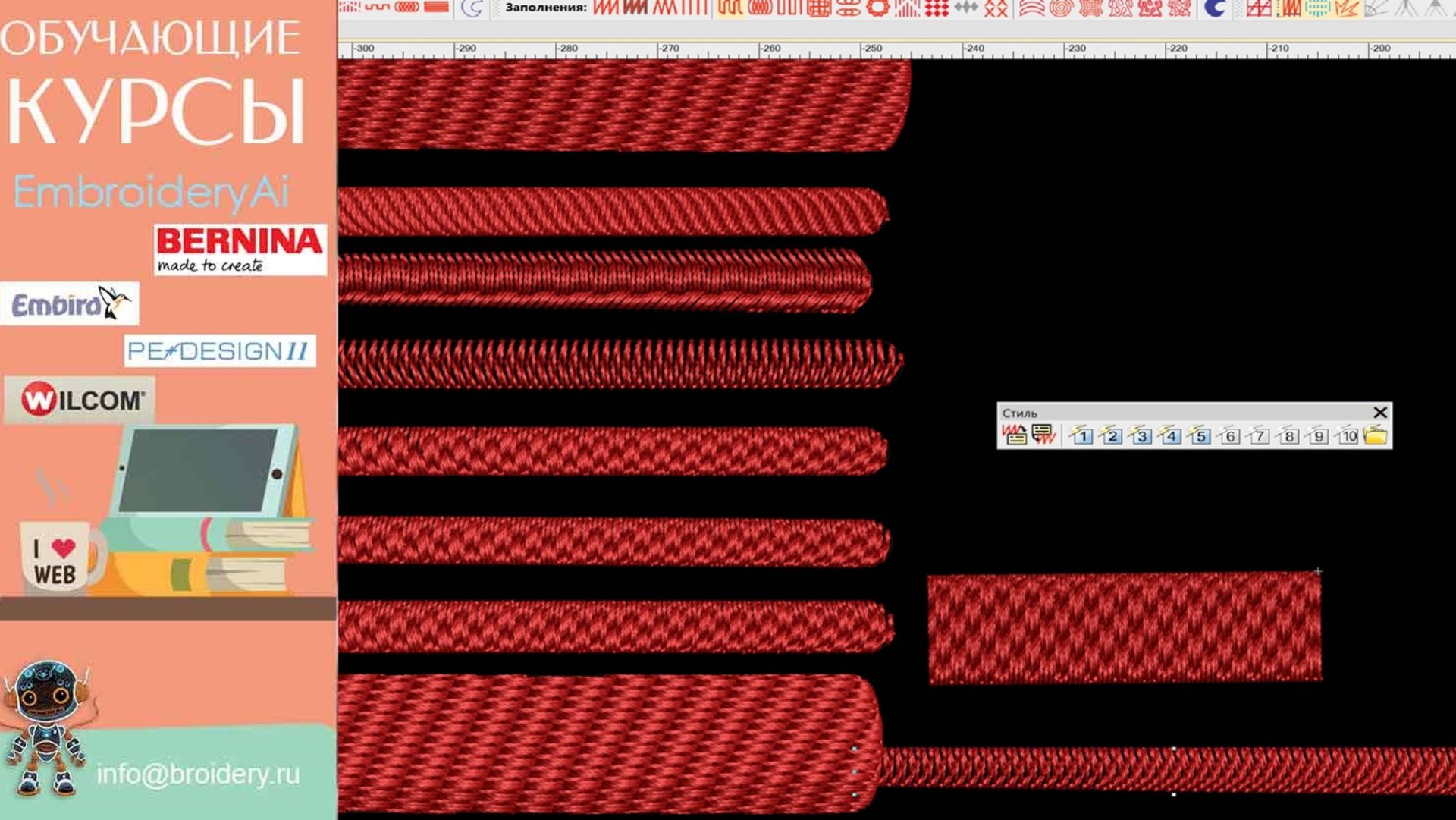Click the red horizontal lines stitch icon
The image size is (1456, 820).
pos(436,8)
